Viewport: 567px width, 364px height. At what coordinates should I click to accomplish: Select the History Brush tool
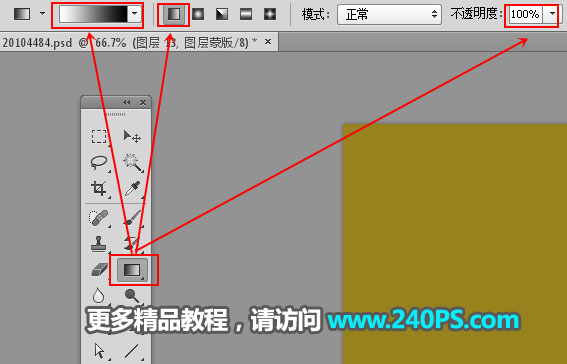132,244
